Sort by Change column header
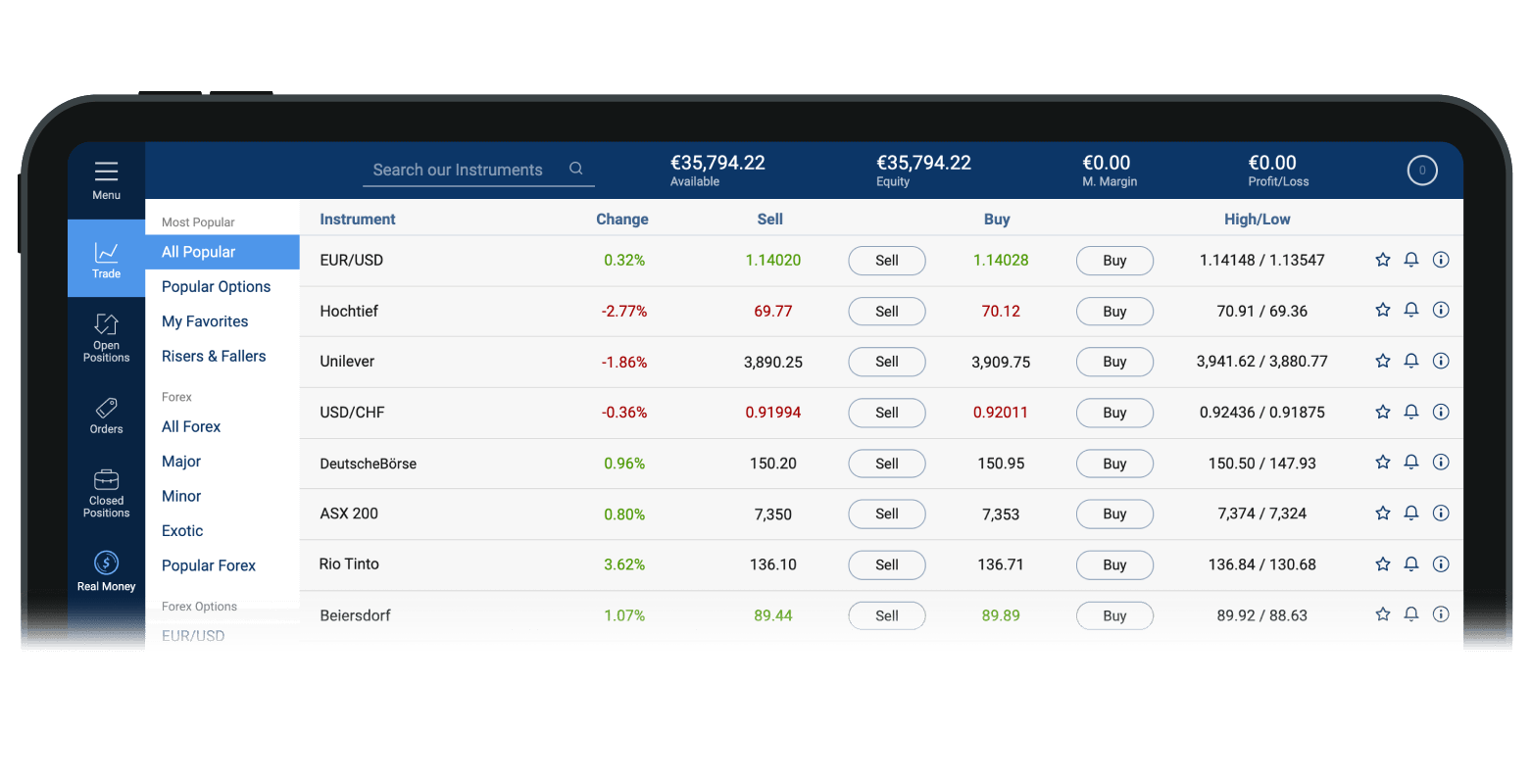The image size is (1532, 784). 621,220
